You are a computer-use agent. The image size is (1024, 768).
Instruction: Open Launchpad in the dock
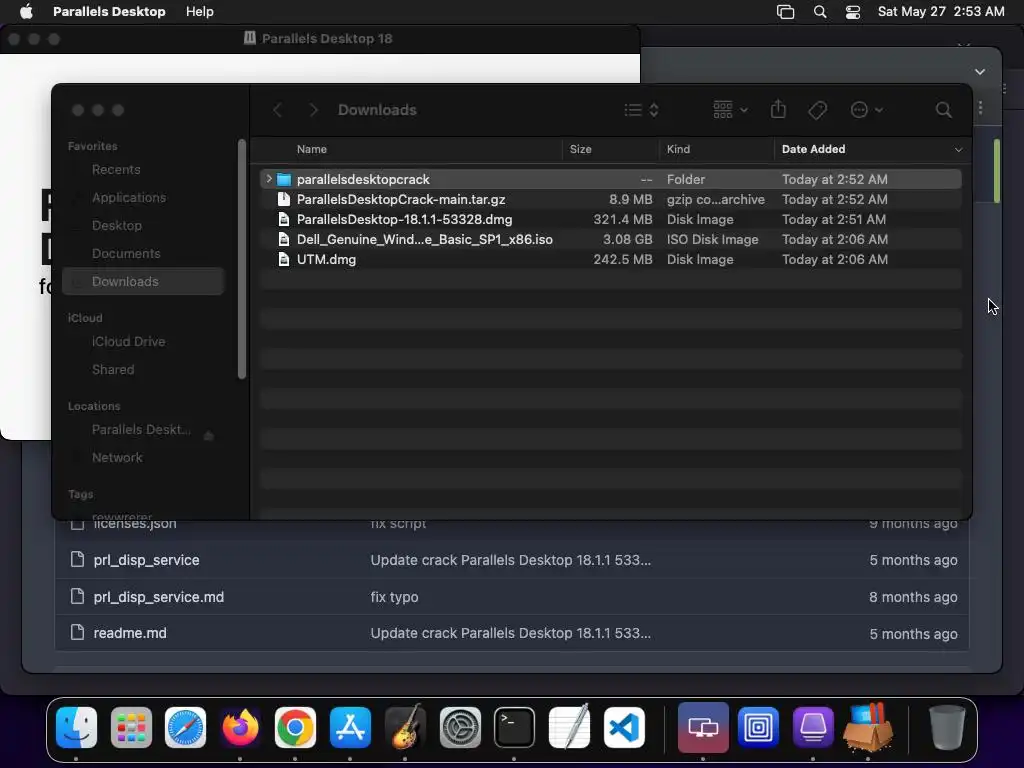point(131,728)
